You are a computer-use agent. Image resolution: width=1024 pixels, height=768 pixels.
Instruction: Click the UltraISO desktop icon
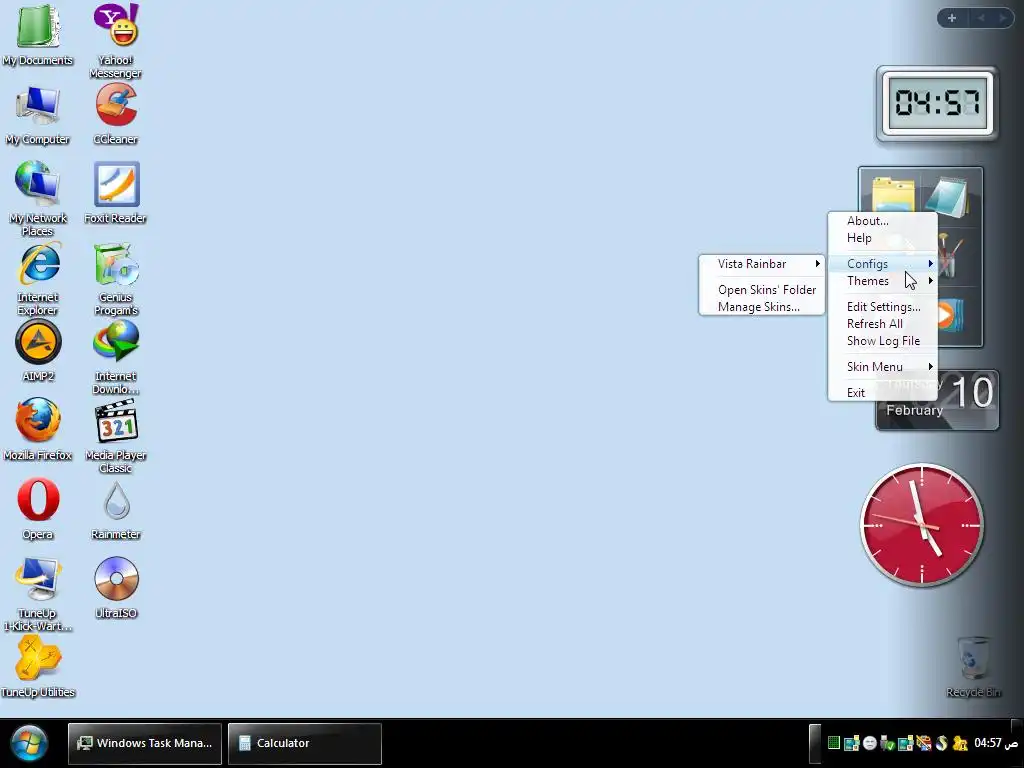coord(116,587)
